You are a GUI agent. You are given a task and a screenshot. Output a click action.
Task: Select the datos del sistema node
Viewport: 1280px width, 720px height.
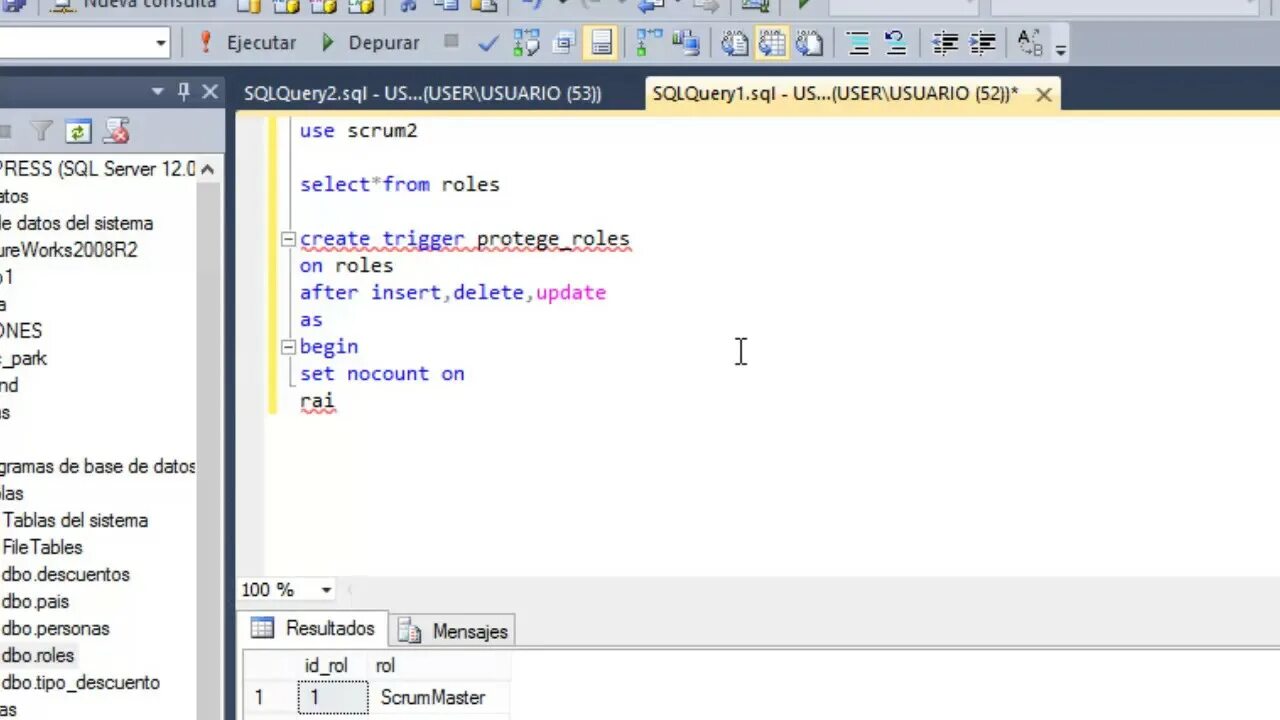[x=76, y=223]
